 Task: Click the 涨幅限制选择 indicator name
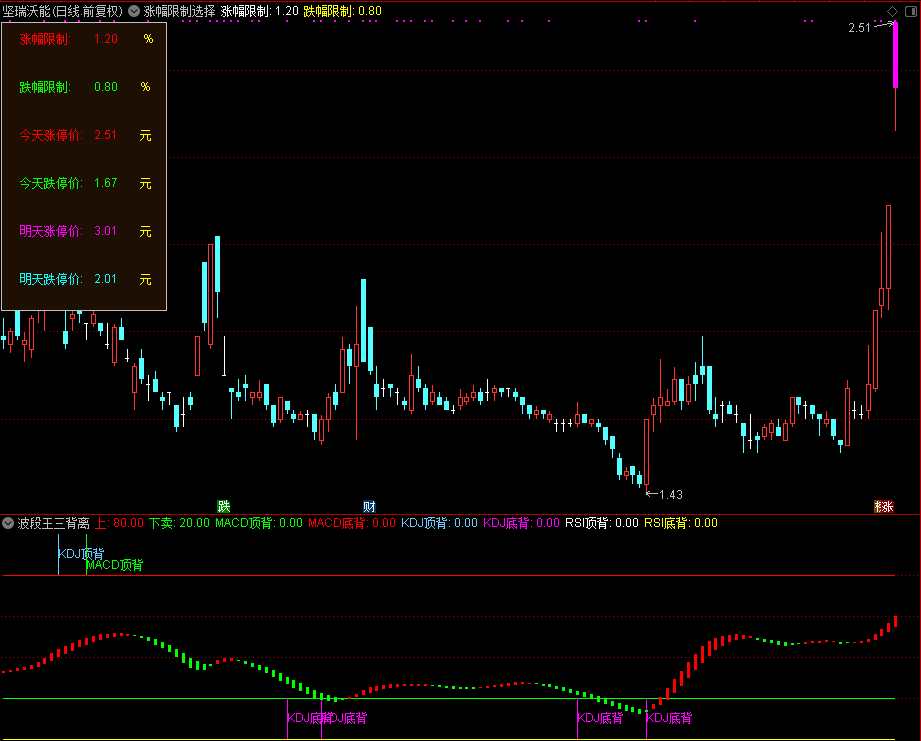pyautogui.click(x=179, y=11)
